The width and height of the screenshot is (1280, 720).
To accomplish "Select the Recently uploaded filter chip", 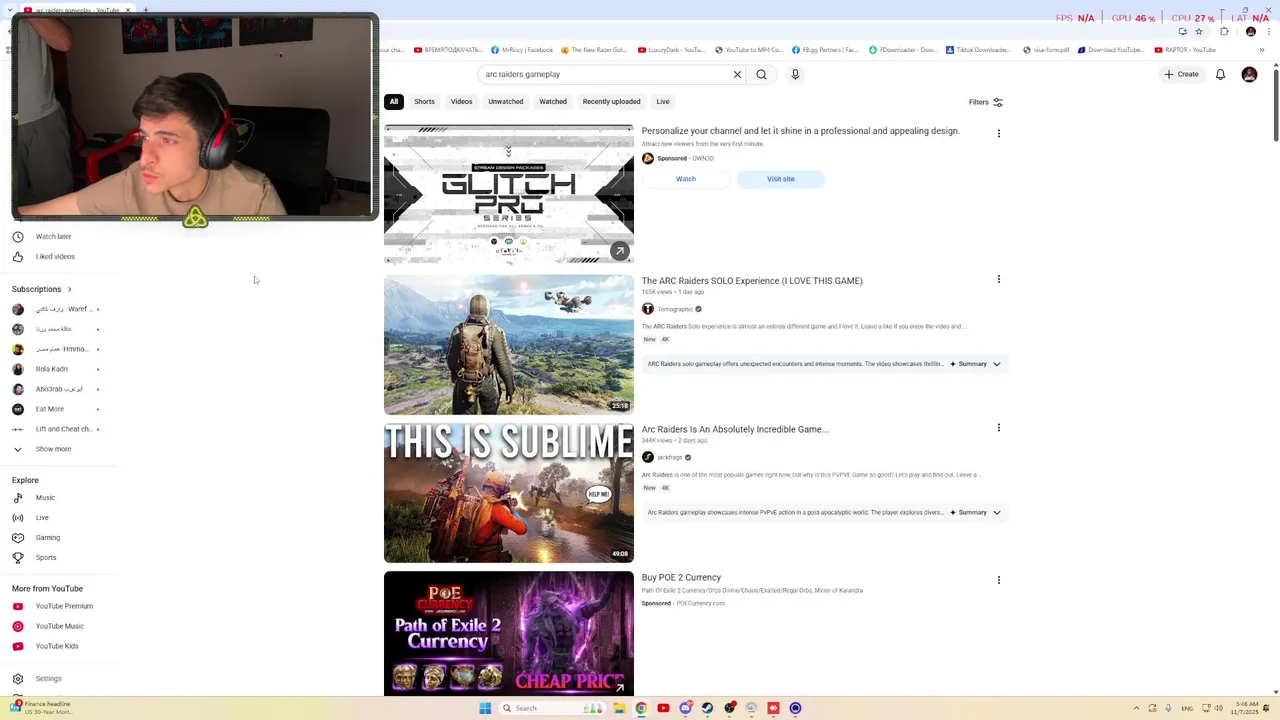I will (611, 102).
